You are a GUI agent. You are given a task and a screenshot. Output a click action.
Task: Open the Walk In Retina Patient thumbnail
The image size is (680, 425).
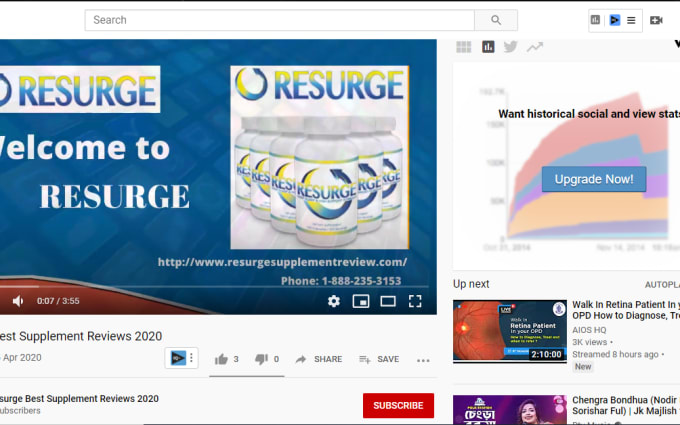click(510, 331)
